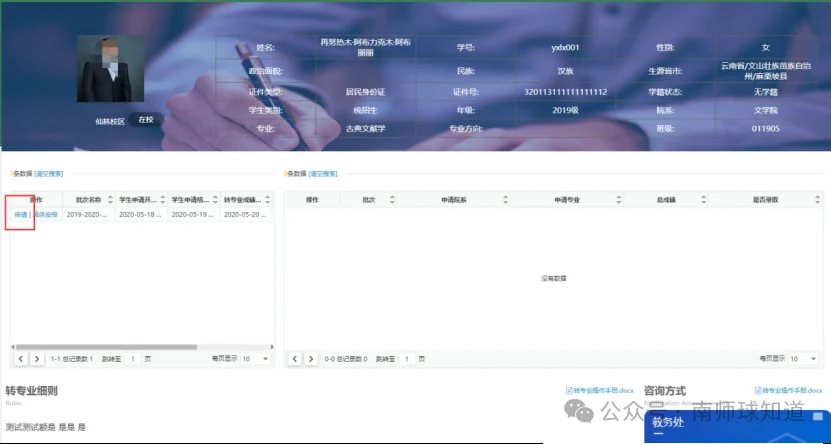Image resolution: width=831 pixels, height=444 pixels.
Task: Click the student profile photo
Action: 110,69
